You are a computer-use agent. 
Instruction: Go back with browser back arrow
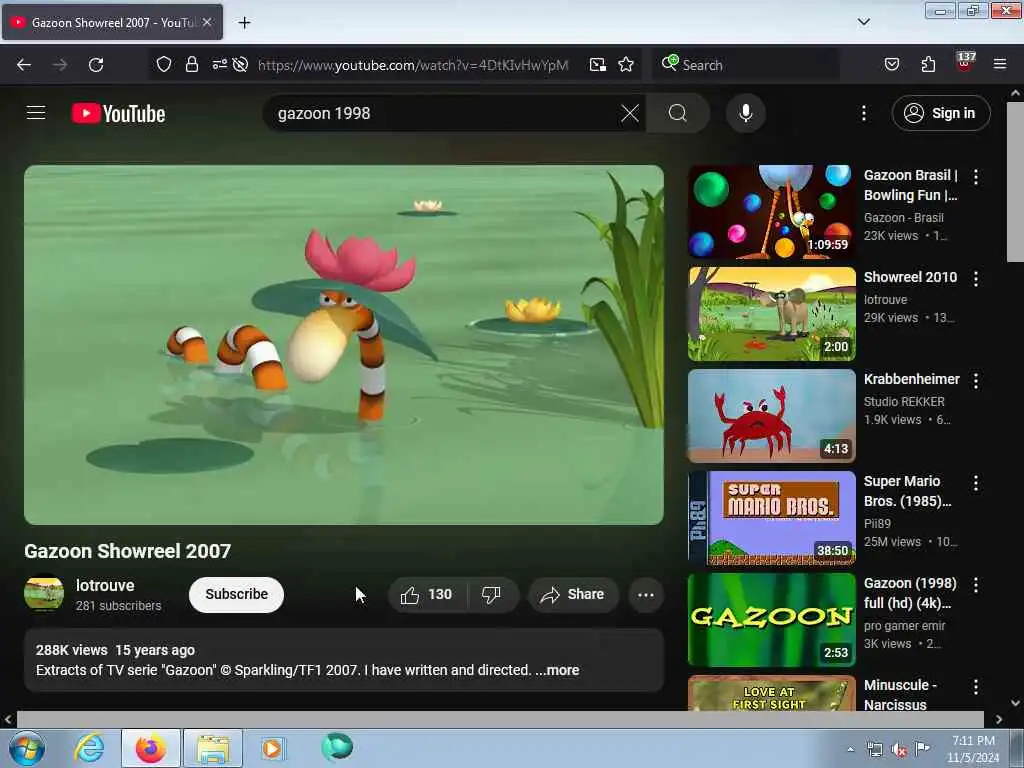(24, 65)
